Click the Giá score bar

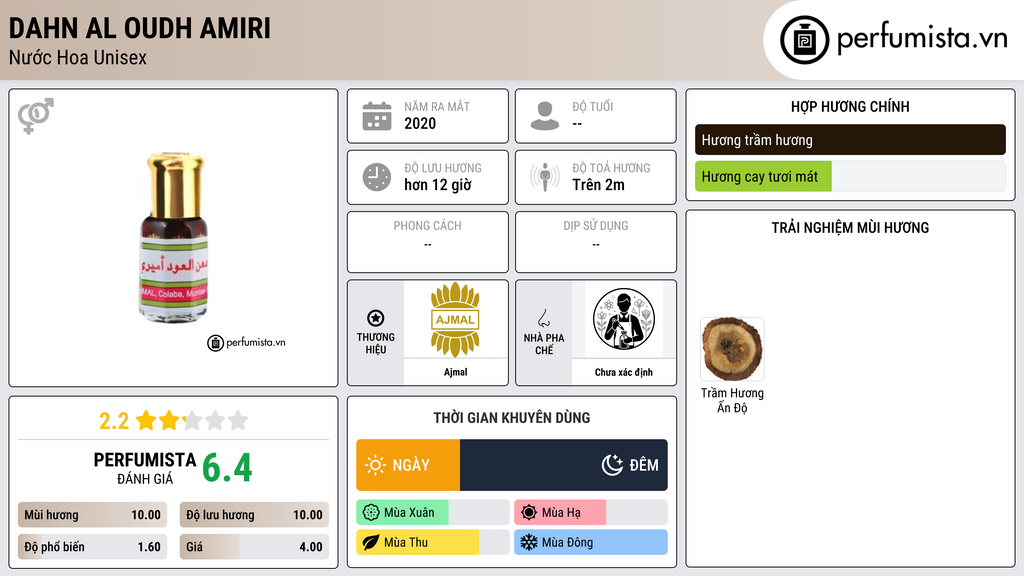pyautogui.click(x=254, y=547)
